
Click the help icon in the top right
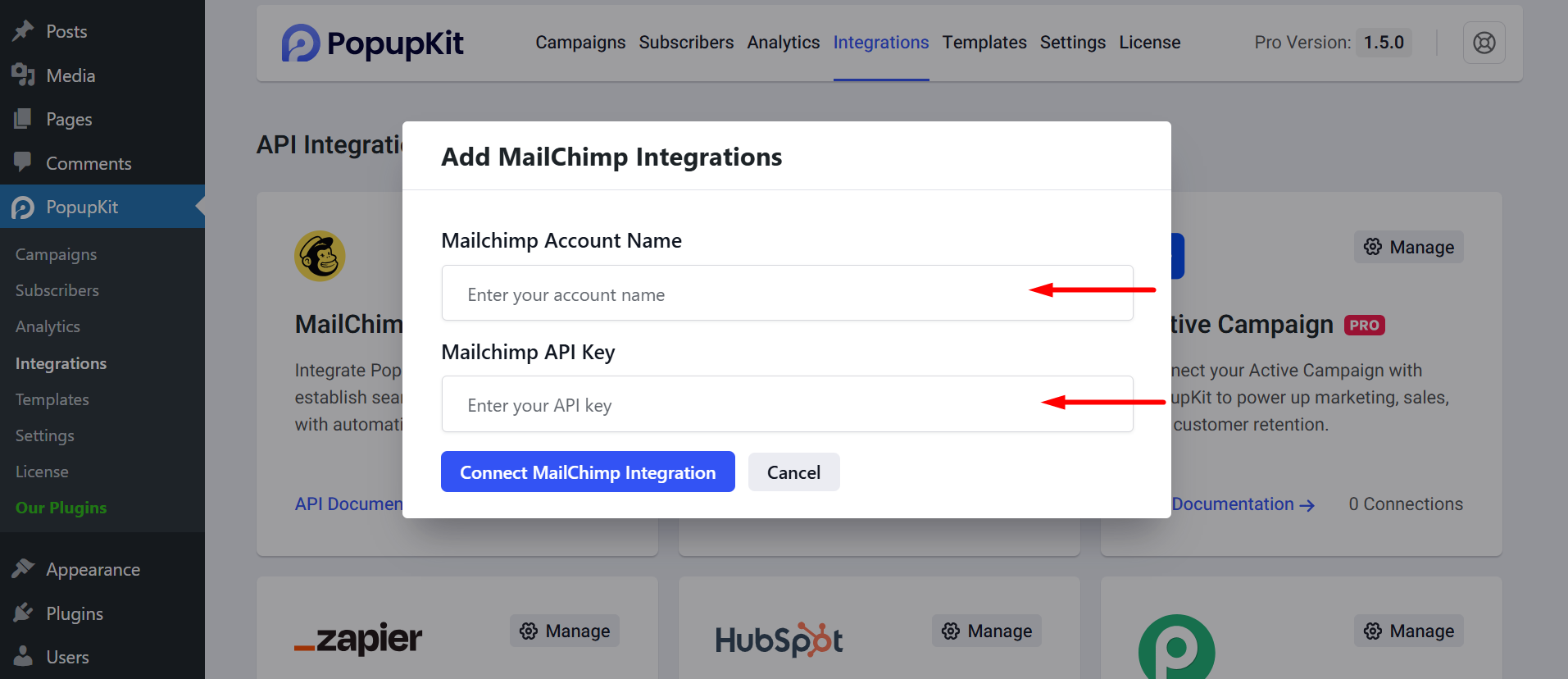pyautogui.click(x=1484, y=43)
